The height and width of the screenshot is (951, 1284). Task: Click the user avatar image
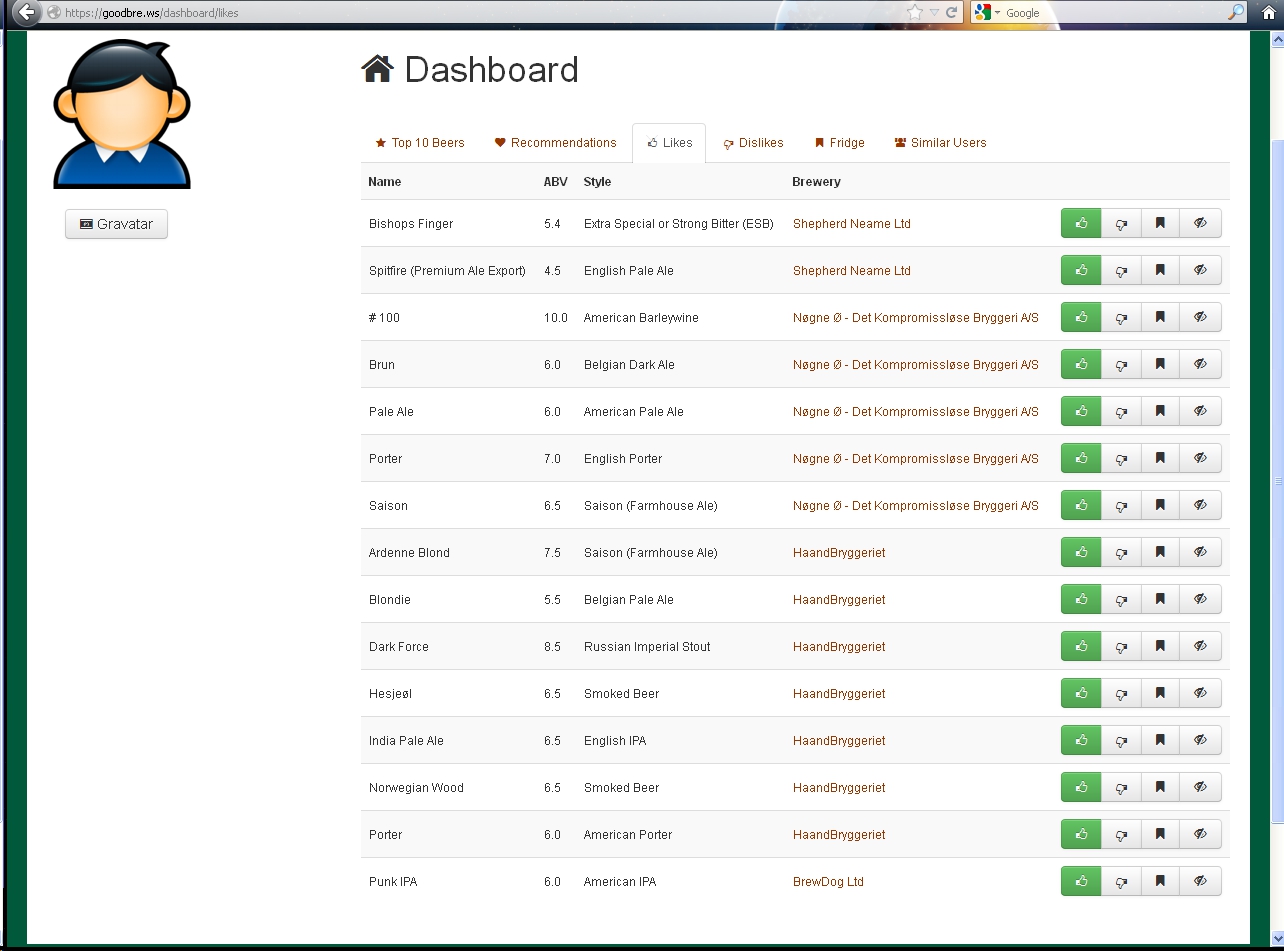[121, 114]
